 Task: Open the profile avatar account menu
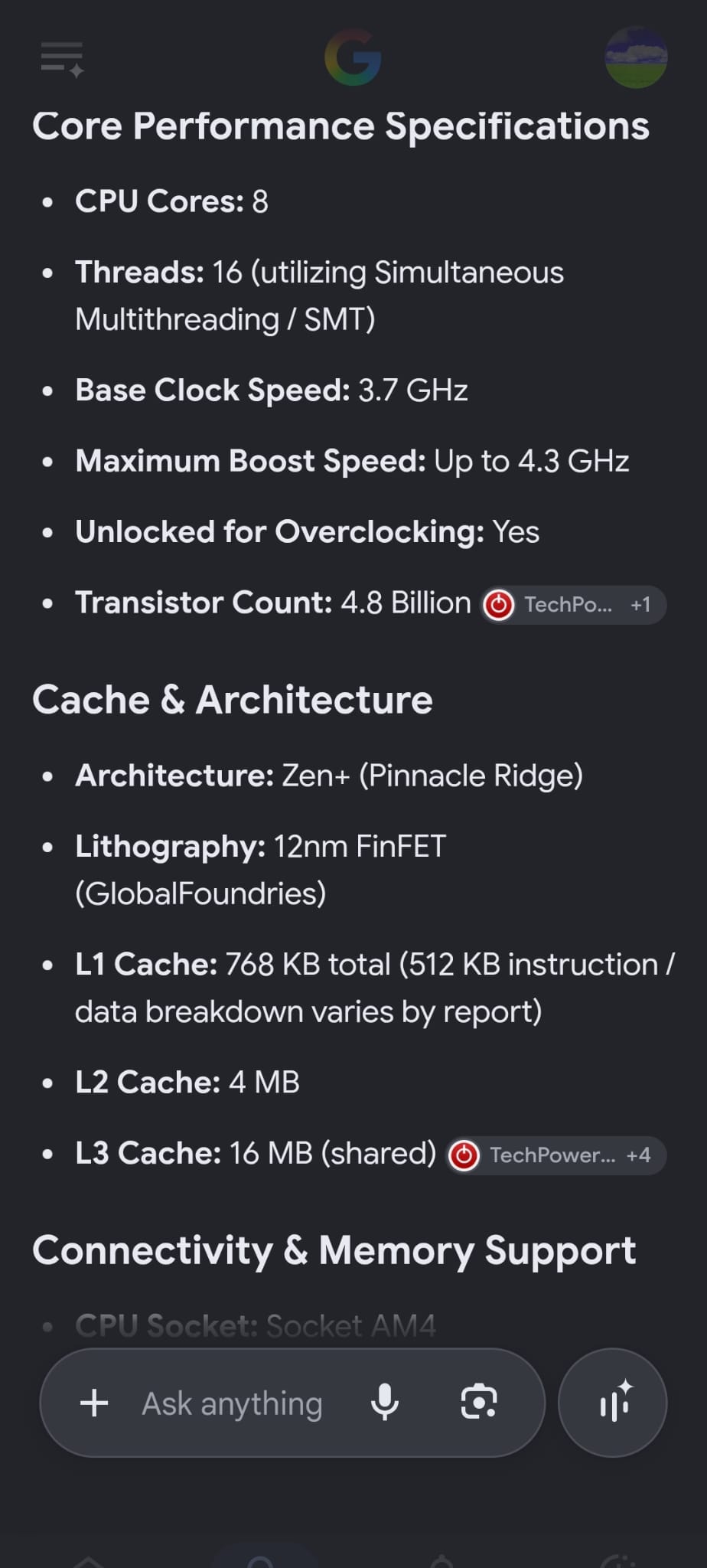click(x=636, y=57)
